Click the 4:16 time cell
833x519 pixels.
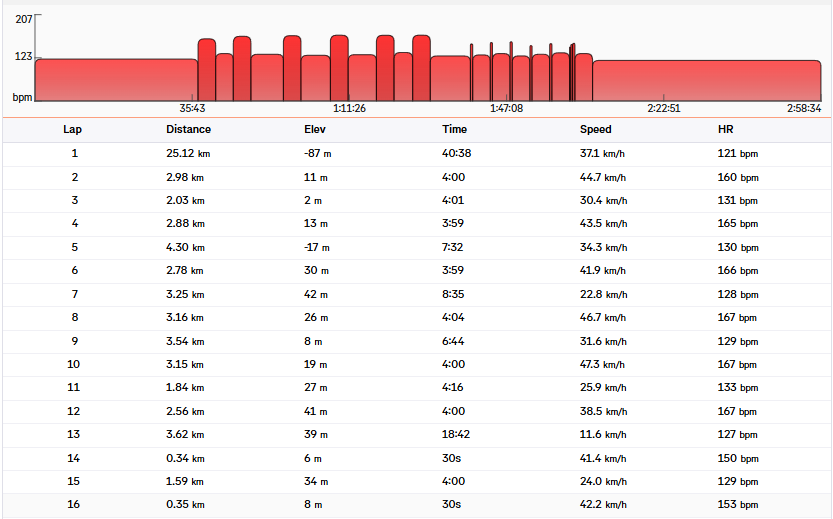click(453, 388)
